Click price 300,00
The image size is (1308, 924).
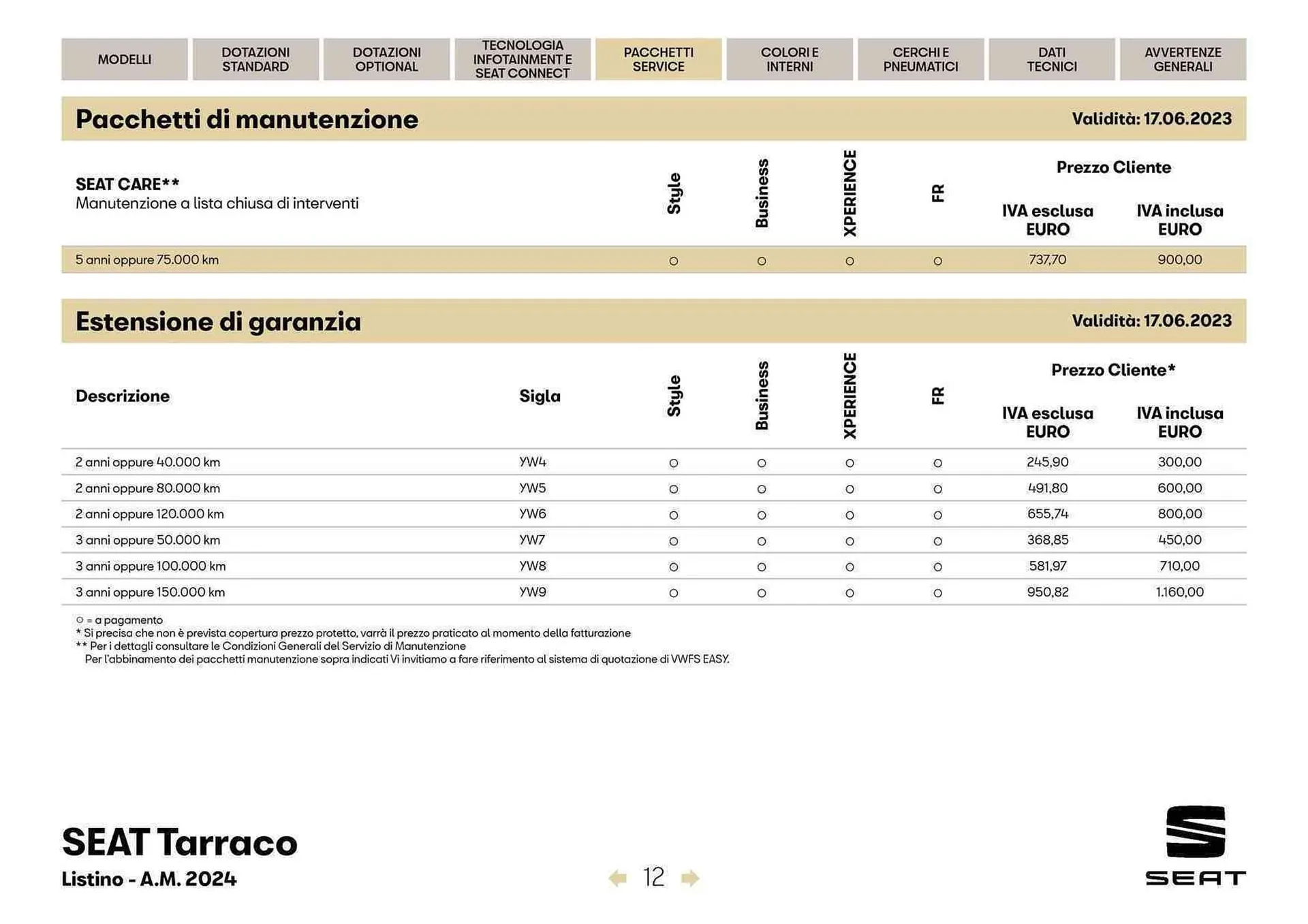1179,462
